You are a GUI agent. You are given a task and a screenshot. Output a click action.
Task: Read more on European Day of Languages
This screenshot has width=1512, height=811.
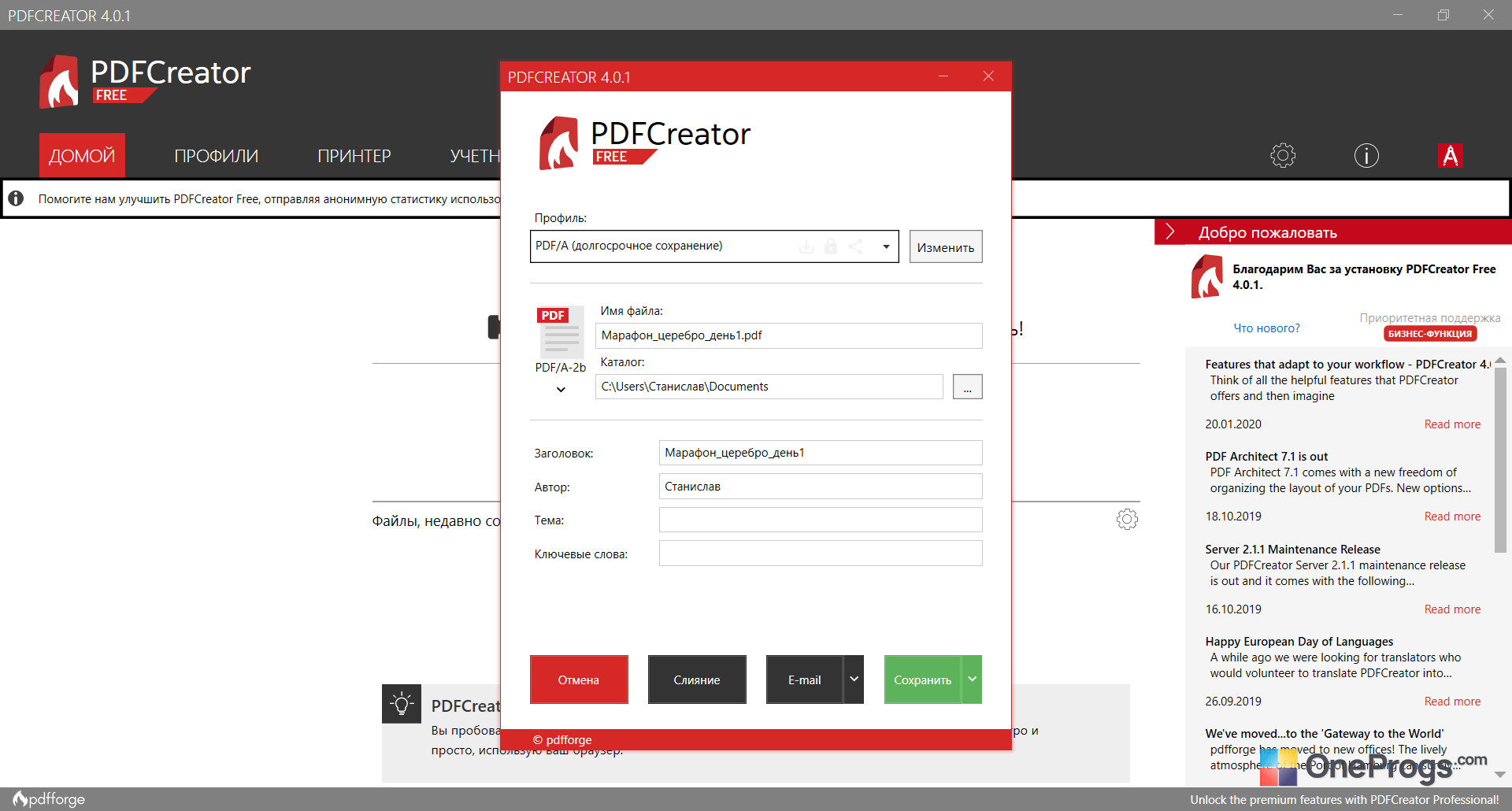pos(1452,701)
